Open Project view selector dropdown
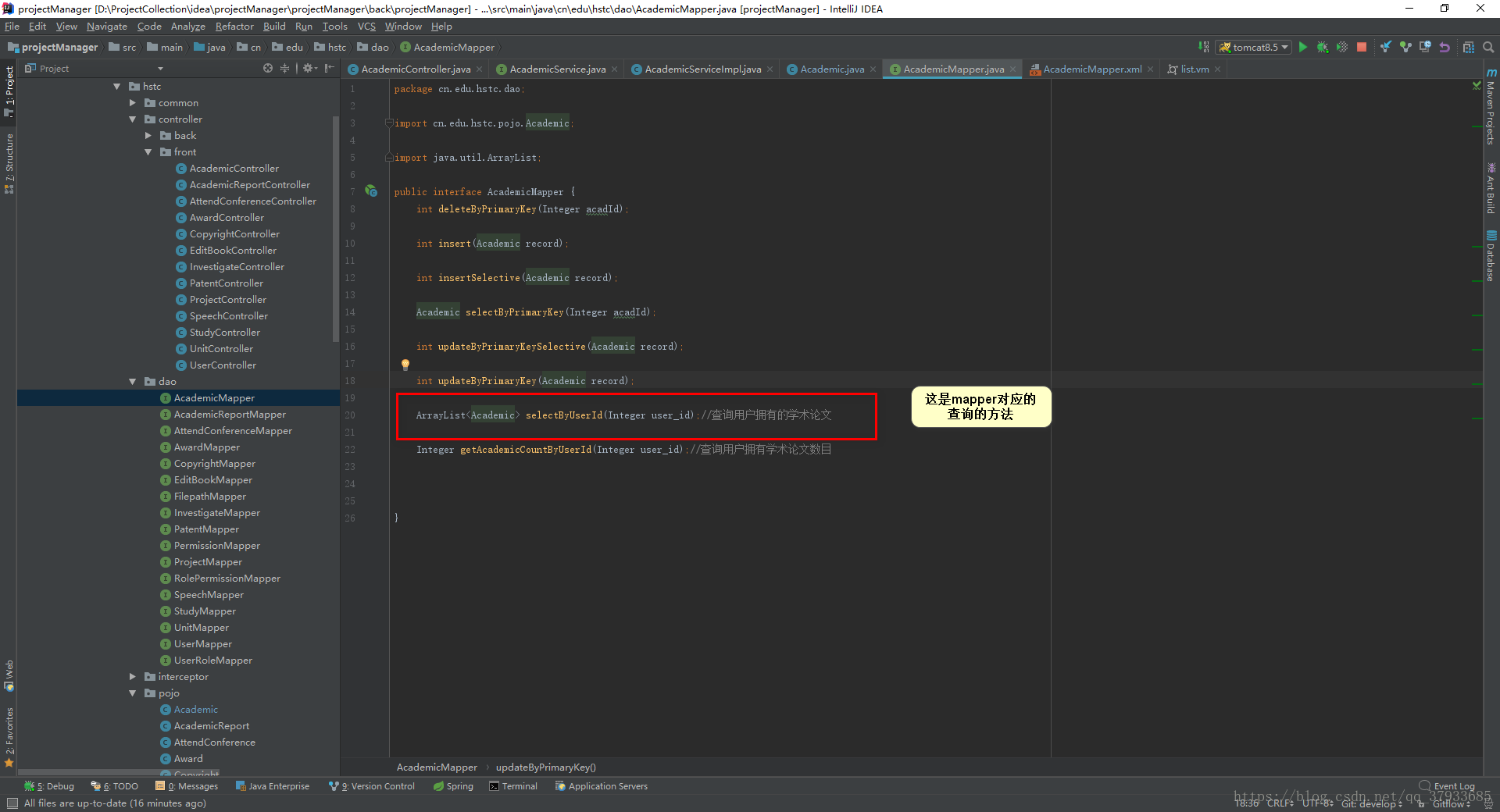Viewport: 1500px width, 812px height. 160,69
